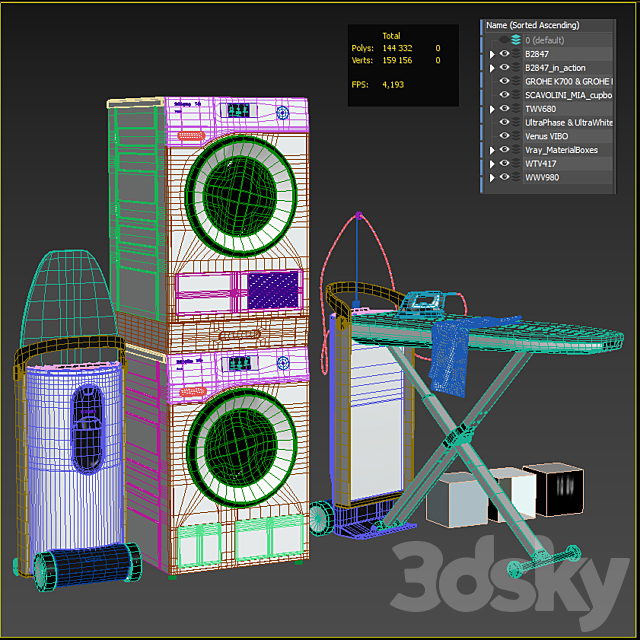Expand the B2847_in_action layer

pos(492,68)
